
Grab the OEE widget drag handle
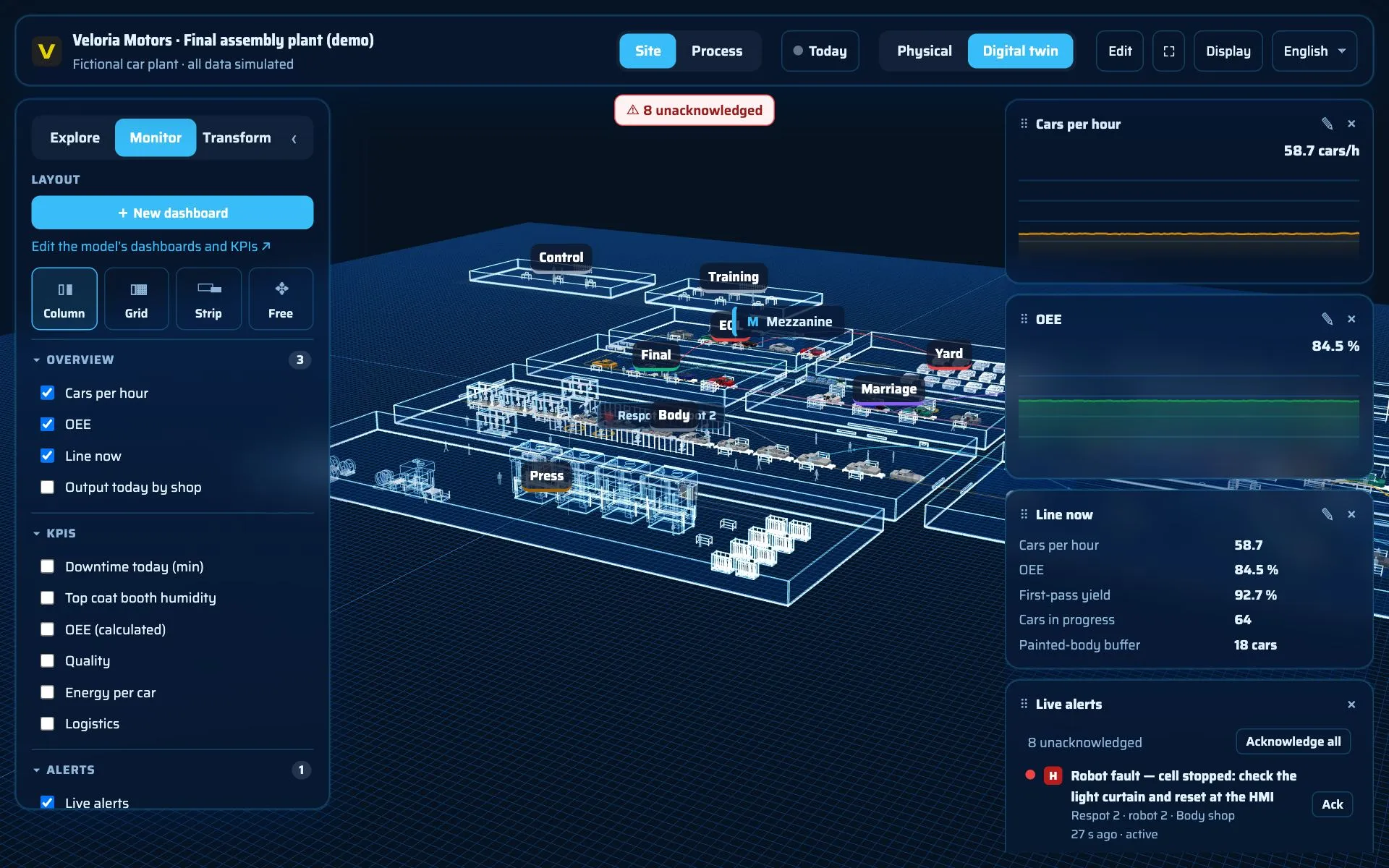click(x=1024, y=319)
